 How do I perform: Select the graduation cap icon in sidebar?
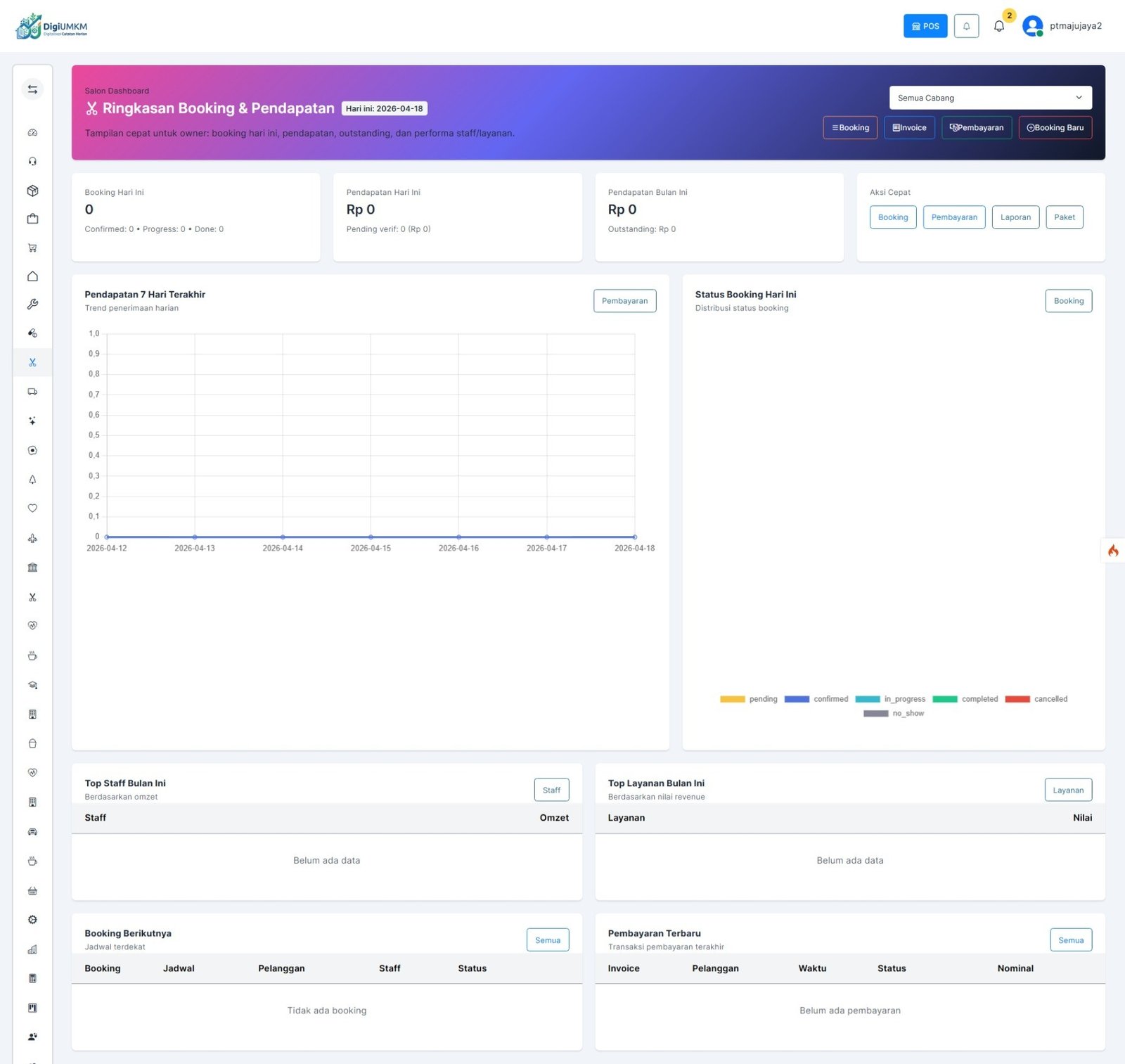pos(32,685)
